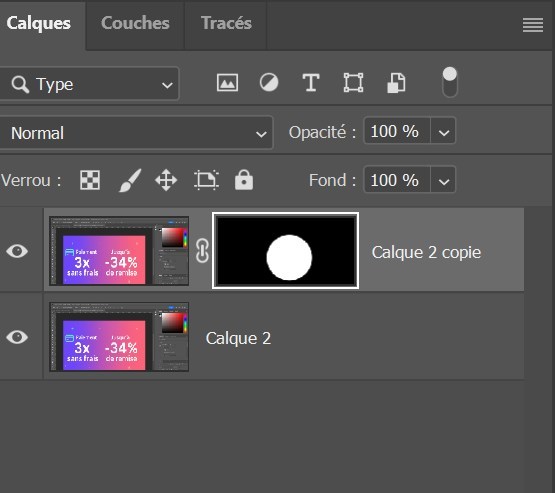The height and width of the screenshot is (493, 555).
Task: Open the Tracés tab
Action: click(x=226, y=24)
